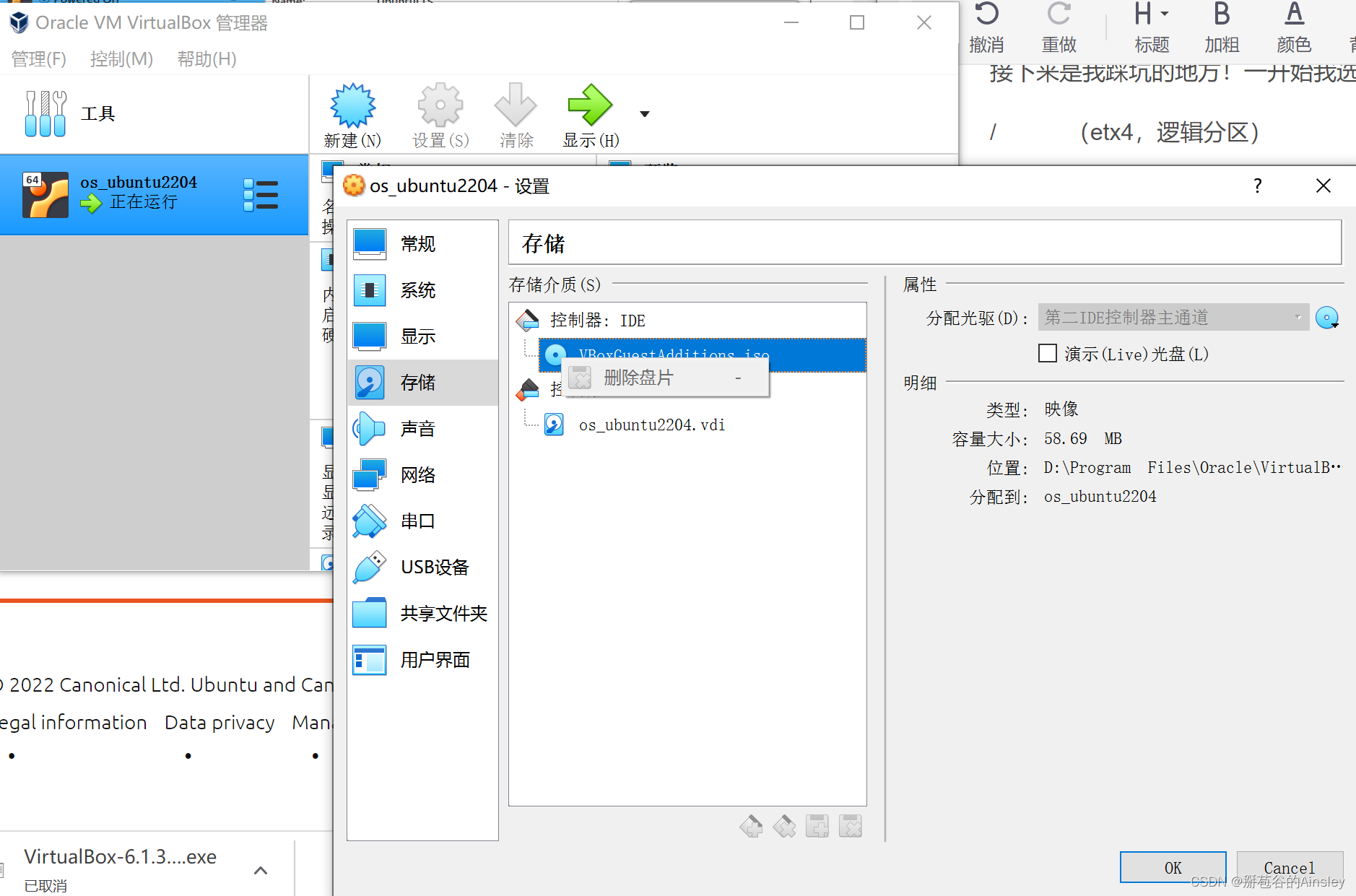This screenshot has height=896, width=1356.
Task: Toggle 演示(Live)光盘 checkbox
Action: click(x=1048, y=354)
